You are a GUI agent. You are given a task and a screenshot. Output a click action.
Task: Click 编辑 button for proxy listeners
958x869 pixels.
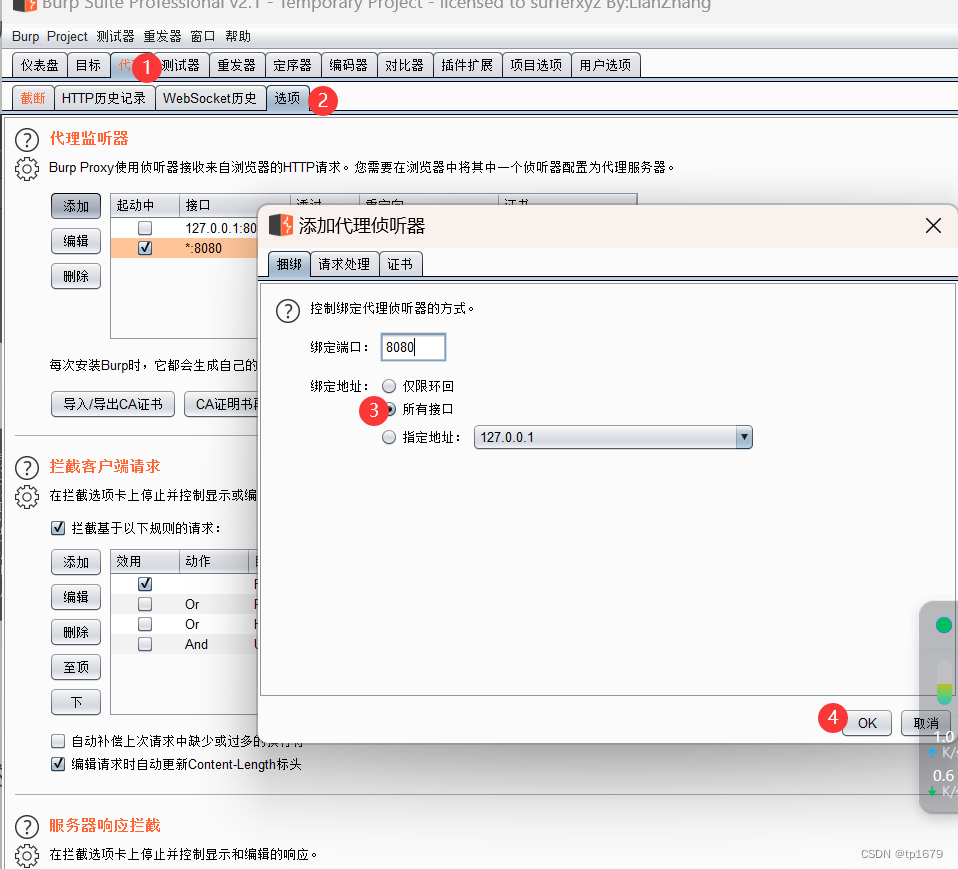[76, 241]
